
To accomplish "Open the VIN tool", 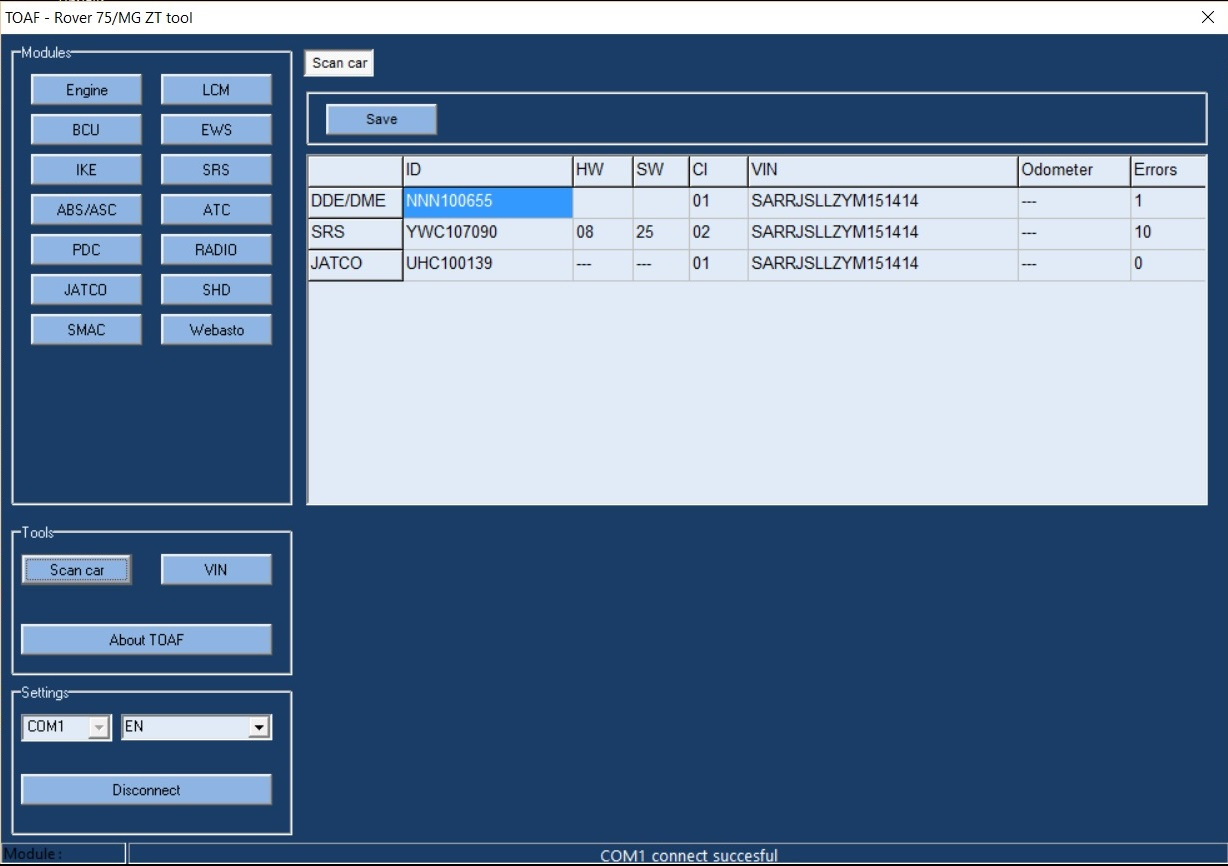I will click(x=216, y=570).
